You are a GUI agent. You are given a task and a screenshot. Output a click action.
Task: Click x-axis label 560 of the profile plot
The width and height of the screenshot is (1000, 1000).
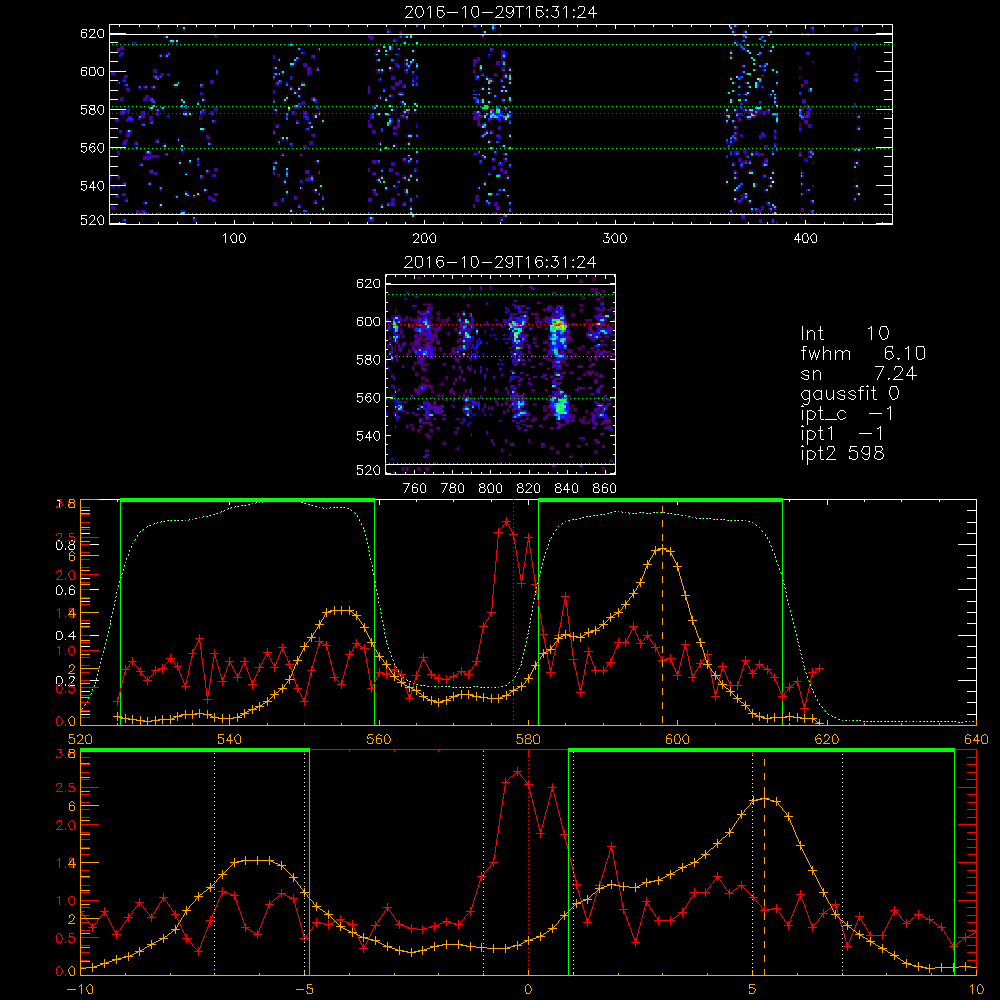(x=378, y=740)
